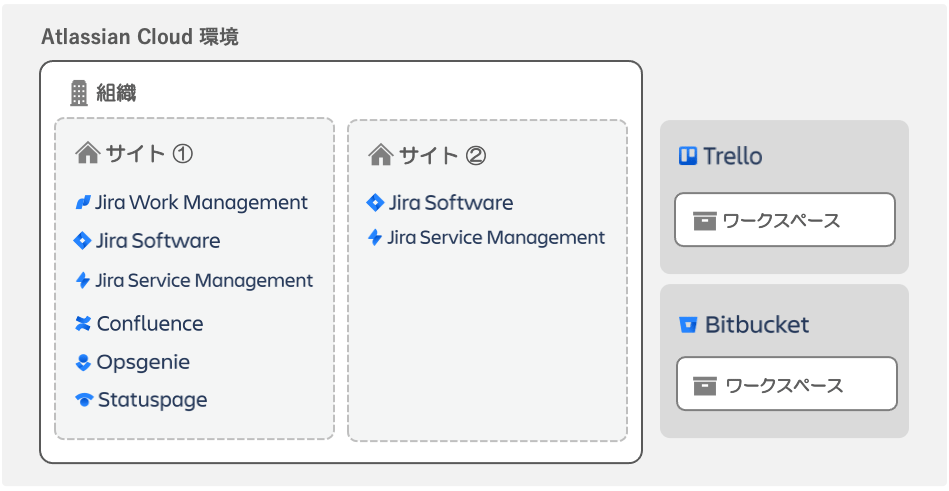Viewport: 949px width, 491px height.
Task: Click the organization building icon
Action: [x=79, y=93]
